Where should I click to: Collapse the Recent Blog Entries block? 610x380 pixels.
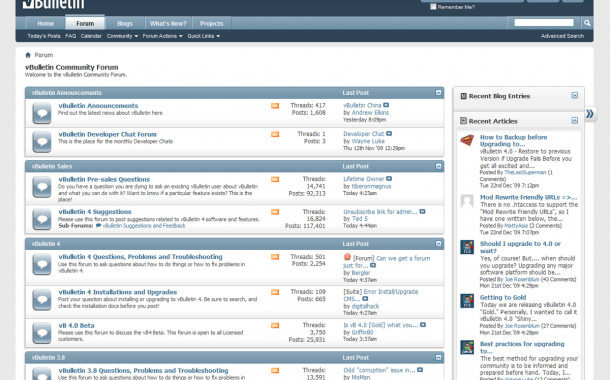coord(575,96)
